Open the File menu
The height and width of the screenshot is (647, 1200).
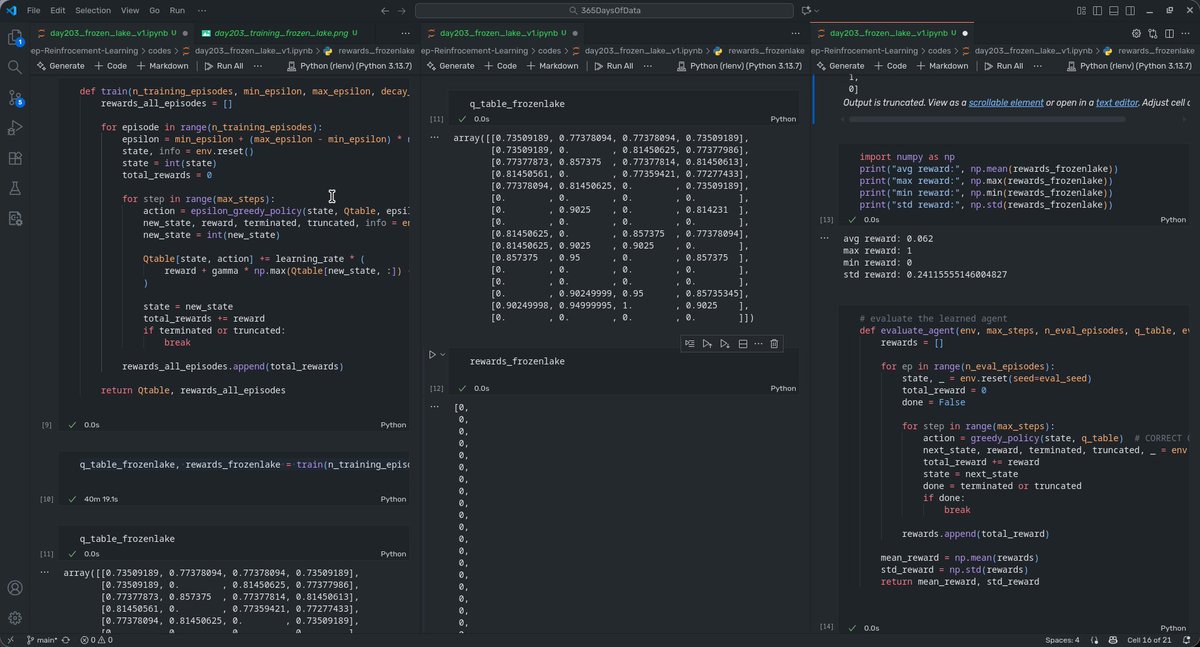tap(34, 10)
